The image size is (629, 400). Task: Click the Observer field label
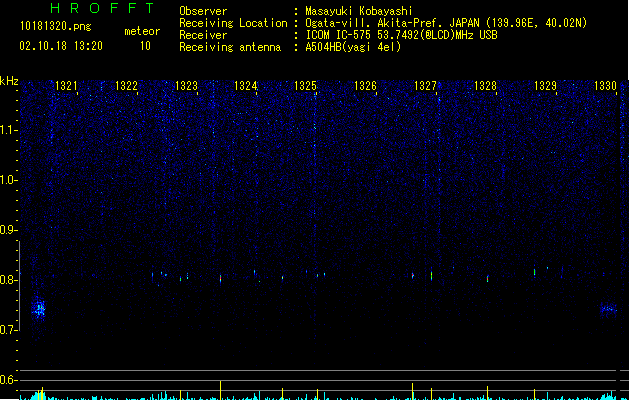coord(203,11)
